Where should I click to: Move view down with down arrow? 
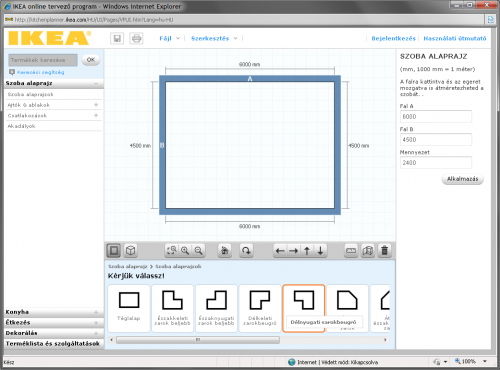click(x=320, y=251)
